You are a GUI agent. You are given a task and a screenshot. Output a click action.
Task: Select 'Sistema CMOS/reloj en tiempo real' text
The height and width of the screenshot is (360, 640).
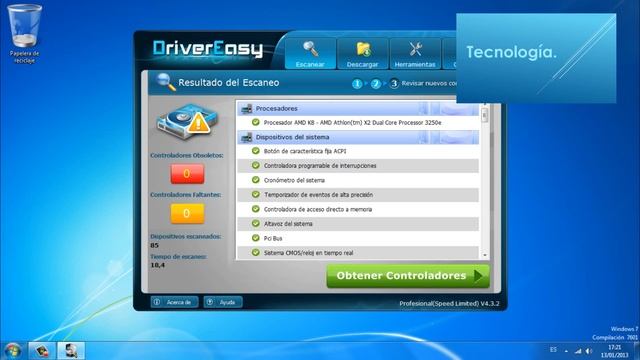tap(309, 253)
